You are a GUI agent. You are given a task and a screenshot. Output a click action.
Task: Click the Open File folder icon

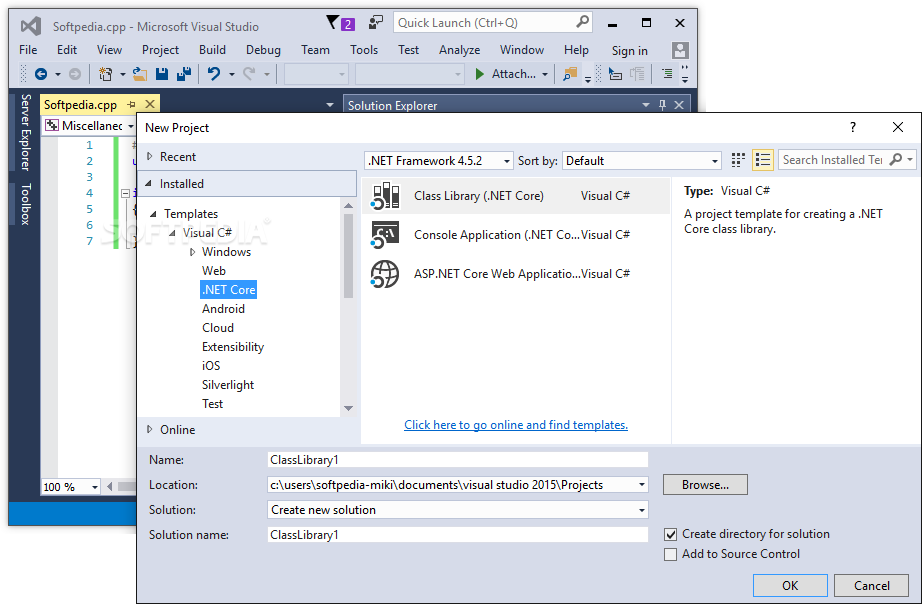point(139,74)
